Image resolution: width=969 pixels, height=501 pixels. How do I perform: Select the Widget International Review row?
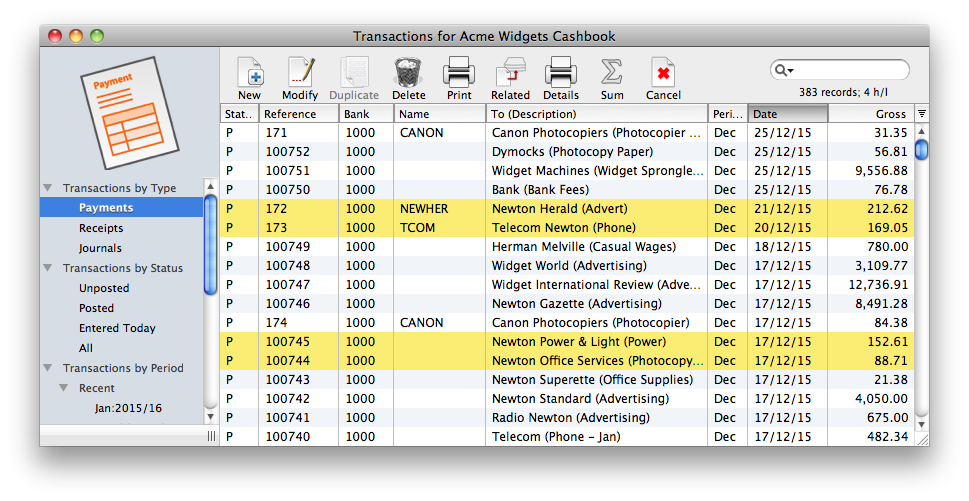567,285
